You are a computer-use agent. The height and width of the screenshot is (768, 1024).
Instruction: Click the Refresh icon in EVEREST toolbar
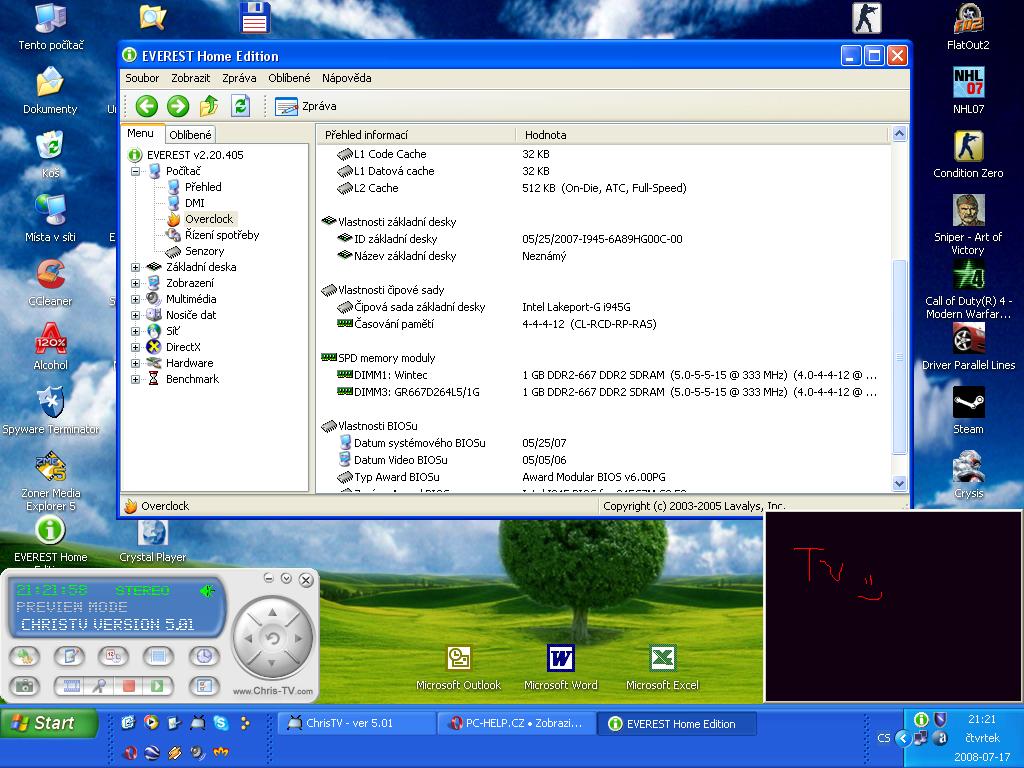[240, 106]
